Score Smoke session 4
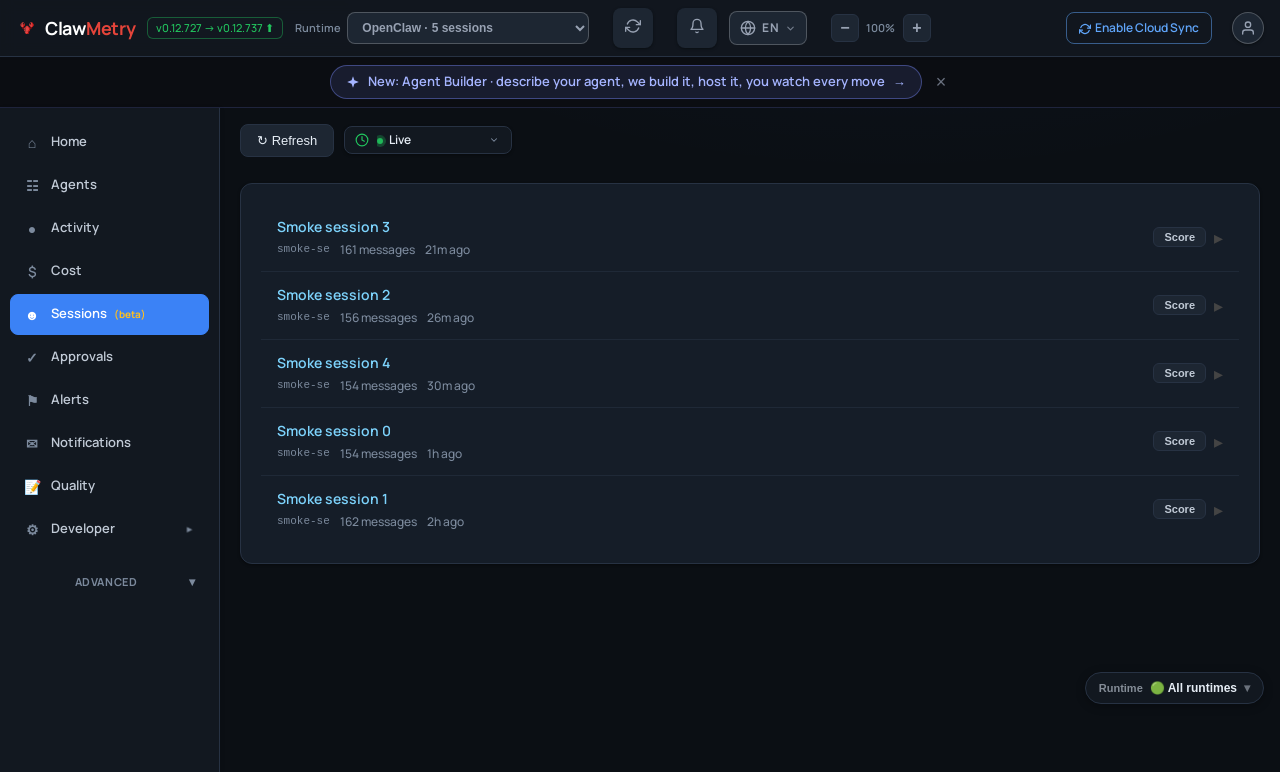The height and width of the screenshot is (772, 1280). point(1179,373)
